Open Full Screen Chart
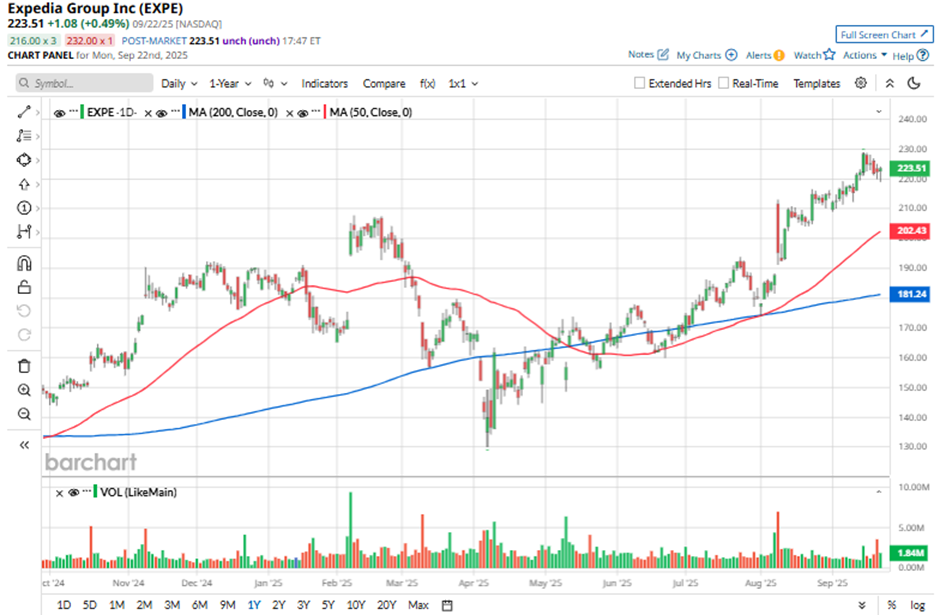This screenshot has width=940, height=615. click(x=884, y=34)
